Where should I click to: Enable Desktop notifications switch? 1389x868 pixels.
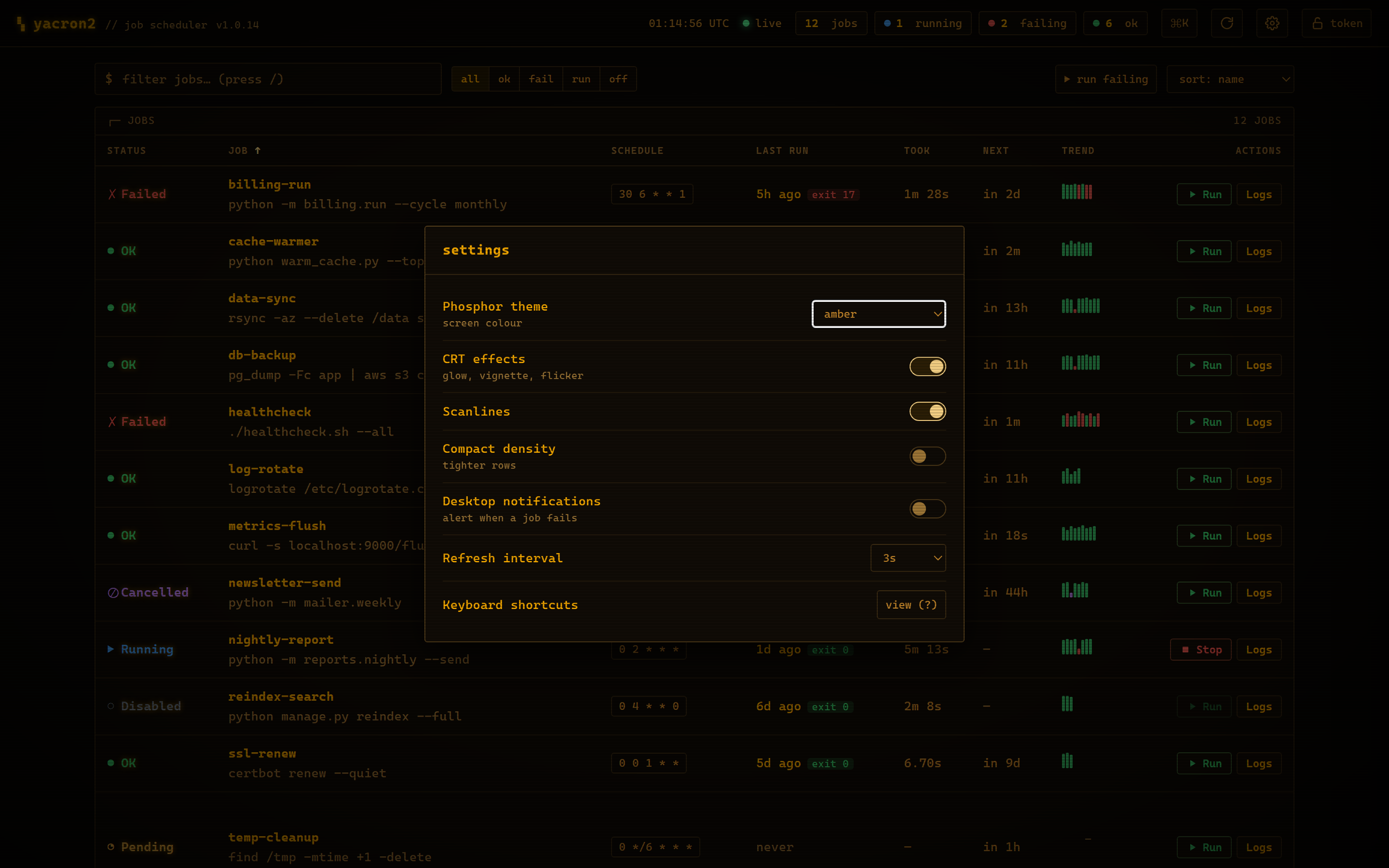927,509
